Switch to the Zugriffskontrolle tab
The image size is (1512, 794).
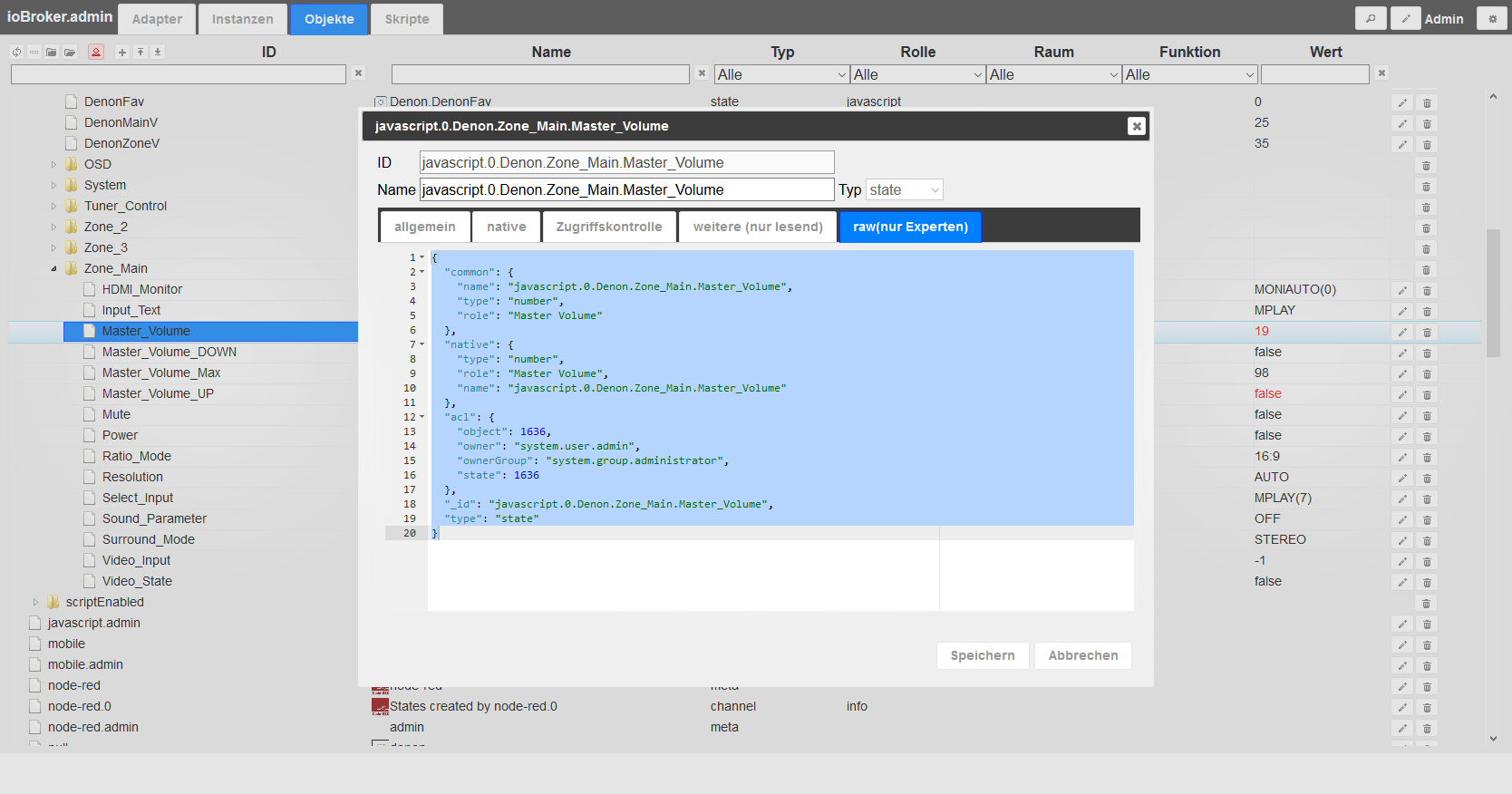[x=609, y=227]
